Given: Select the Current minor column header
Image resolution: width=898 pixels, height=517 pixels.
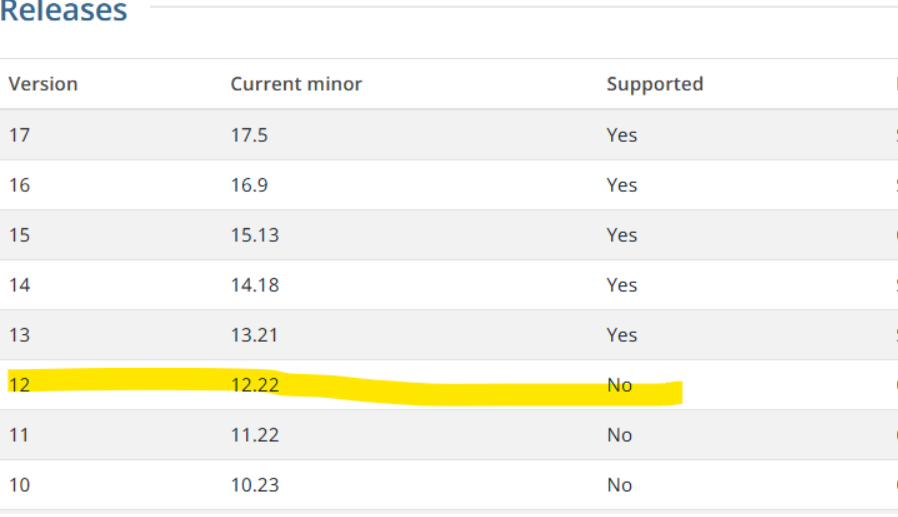Looking at the screenshot, I should (x=296, y=84).
